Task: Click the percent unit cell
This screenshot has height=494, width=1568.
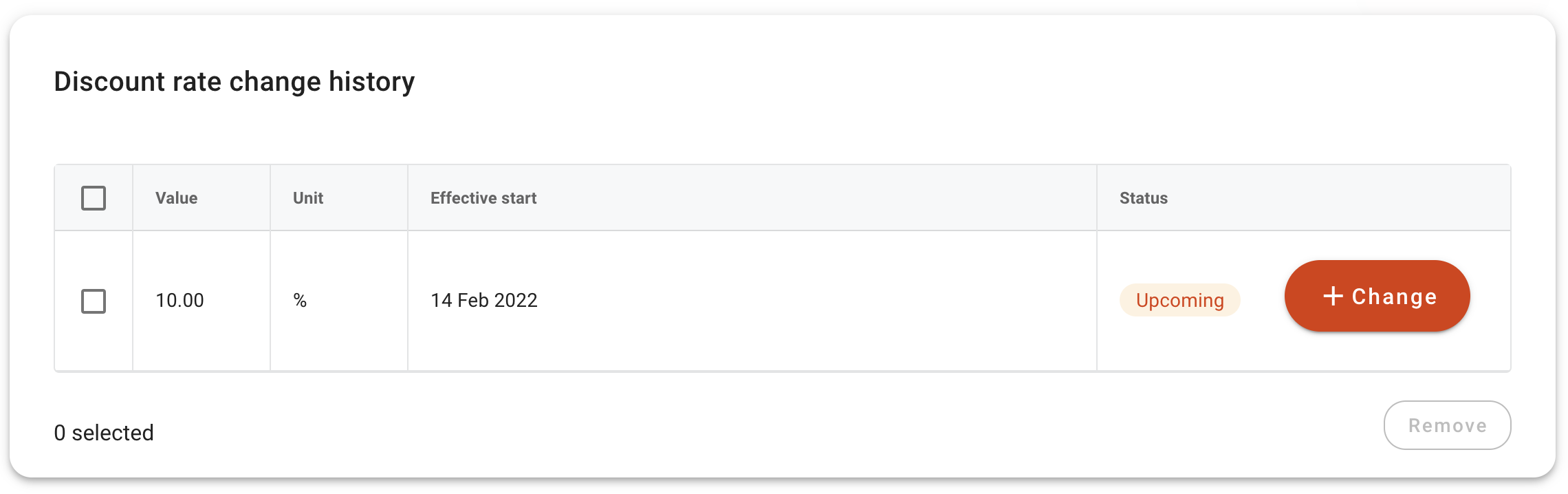Action: [300, 301]
